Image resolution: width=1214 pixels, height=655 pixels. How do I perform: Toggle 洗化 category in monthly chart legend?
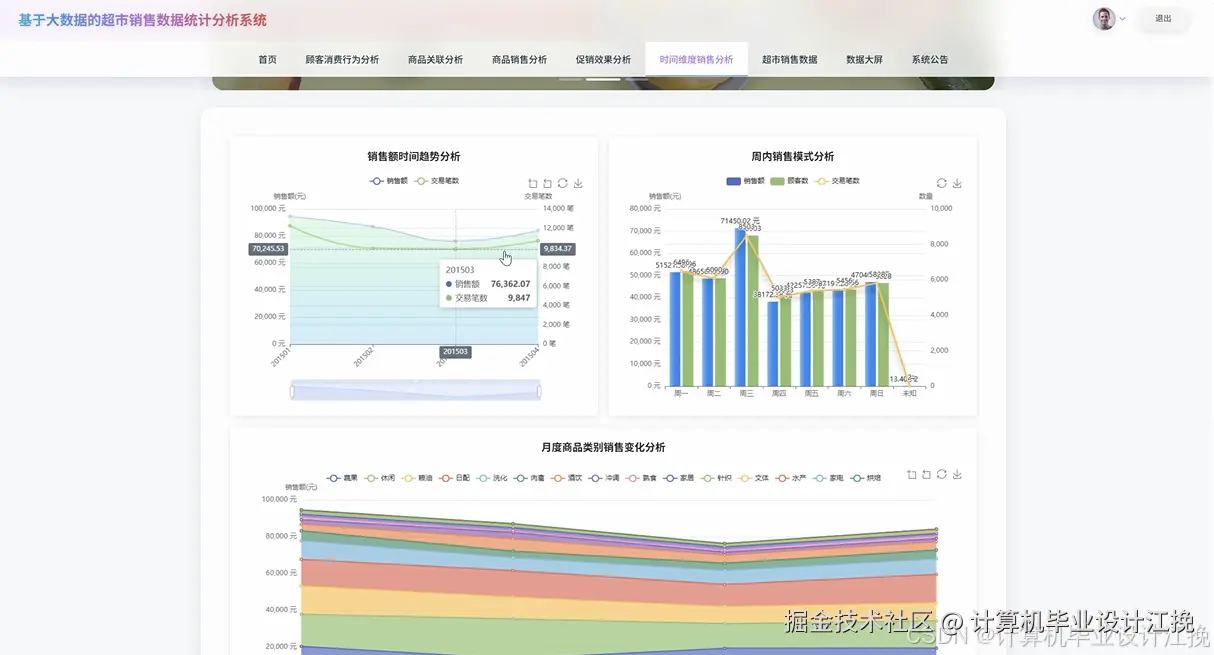point(492,478)
